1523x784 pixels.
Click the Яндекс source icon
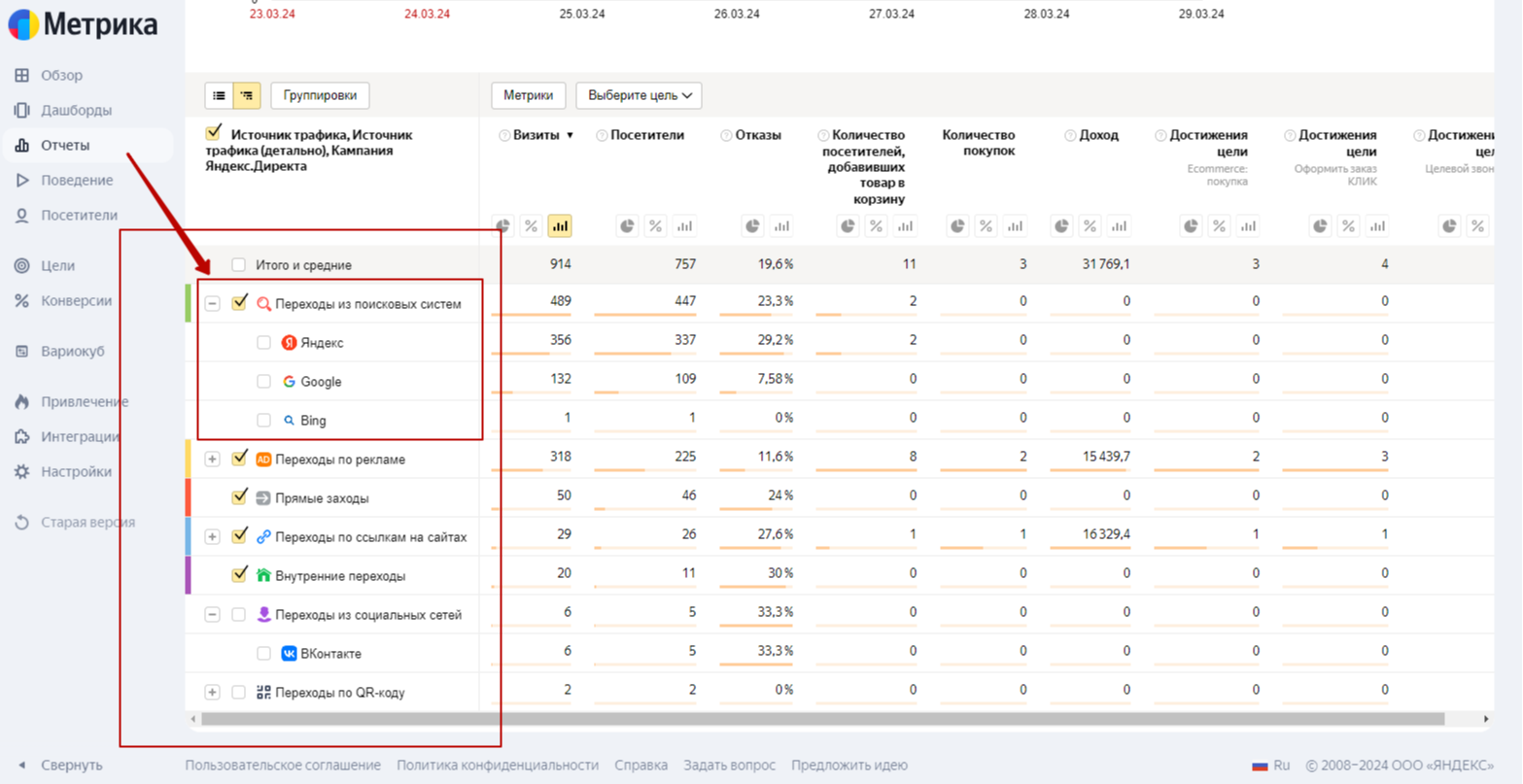289,343
